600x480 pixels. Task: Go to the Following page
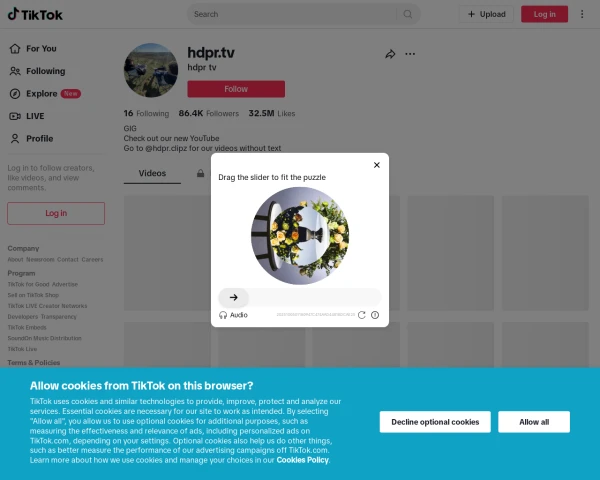click(x=38, y=71)
